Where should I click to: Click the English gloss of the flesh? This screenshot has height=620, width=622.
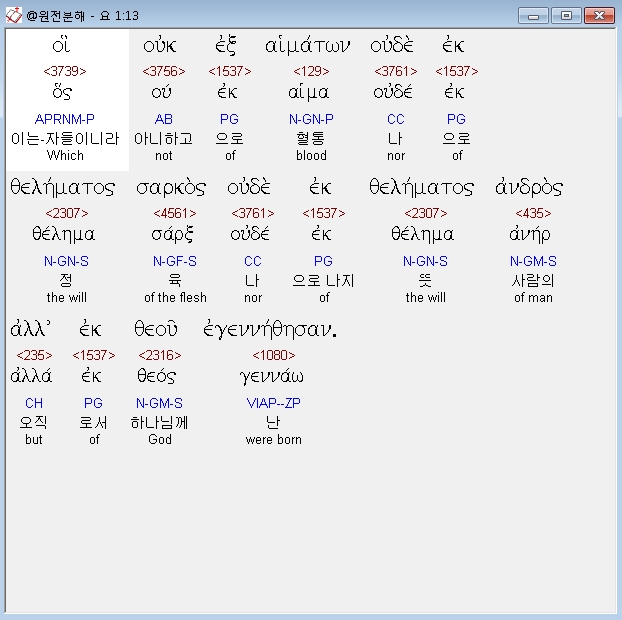coord(175,298)
